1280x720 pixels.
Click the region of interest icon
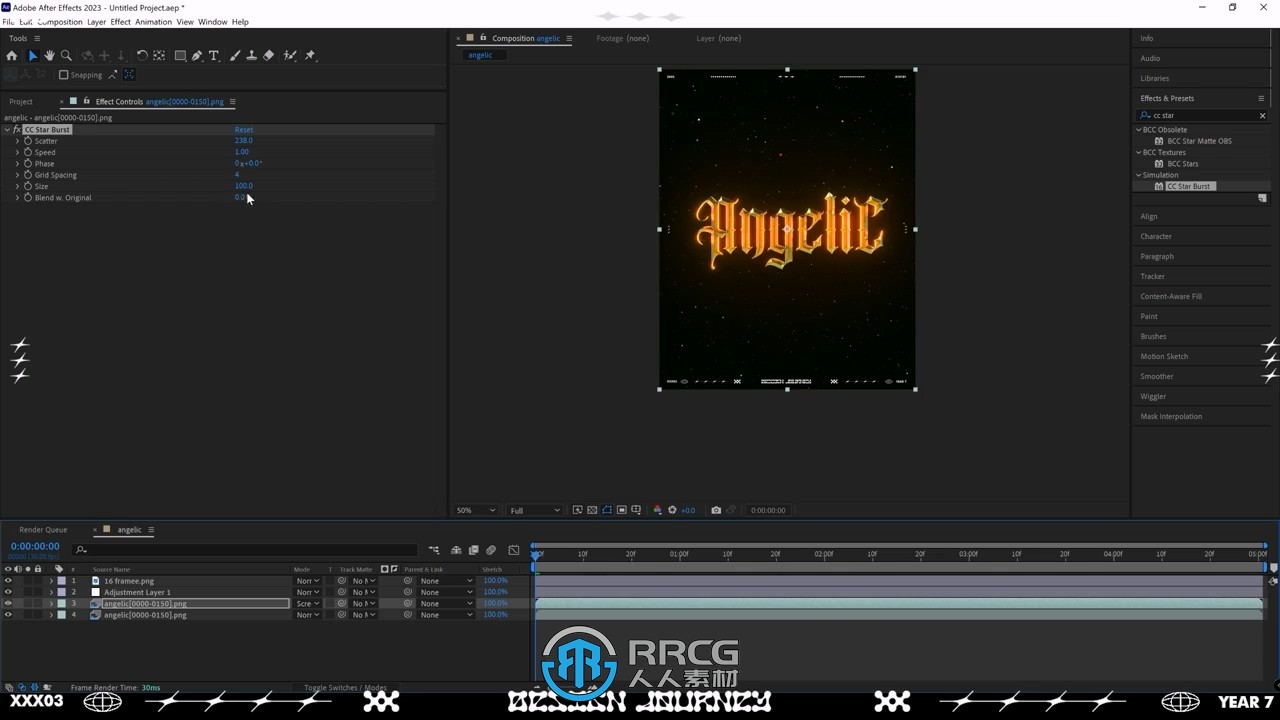click(621, 510)
